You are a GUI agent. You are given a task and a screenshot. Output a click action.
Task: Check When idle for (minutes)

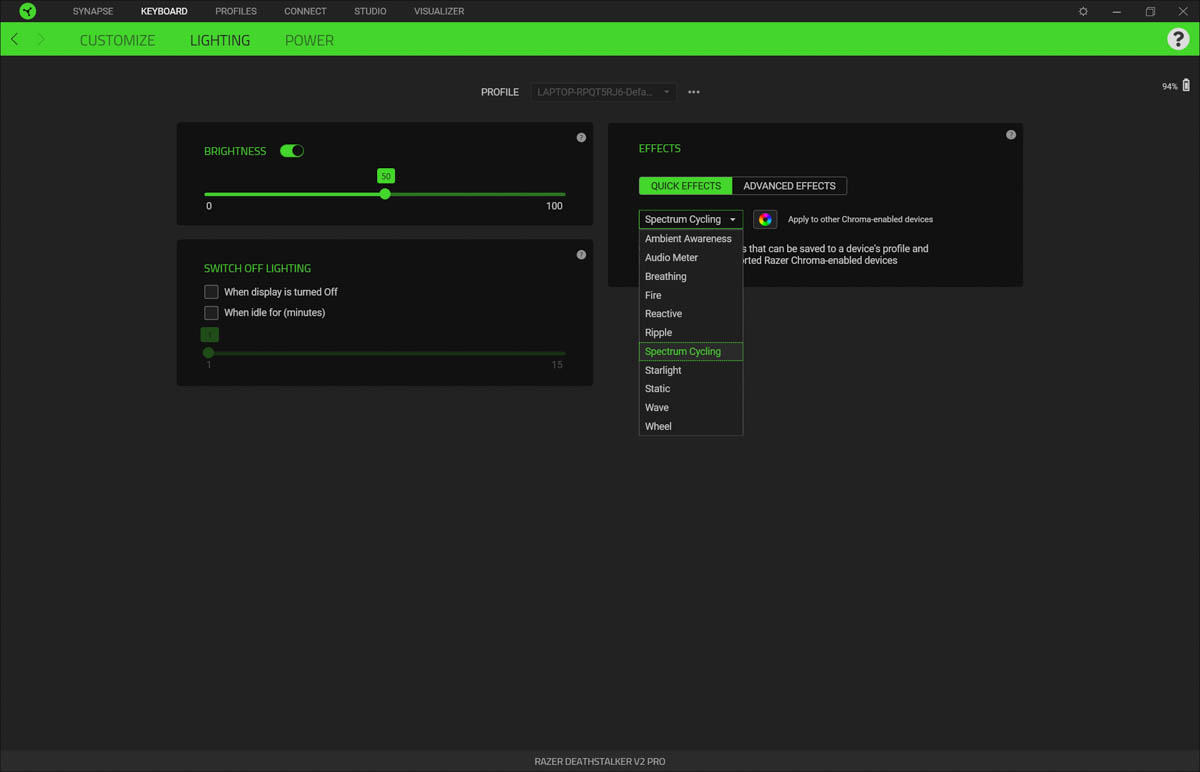(211, 313)
